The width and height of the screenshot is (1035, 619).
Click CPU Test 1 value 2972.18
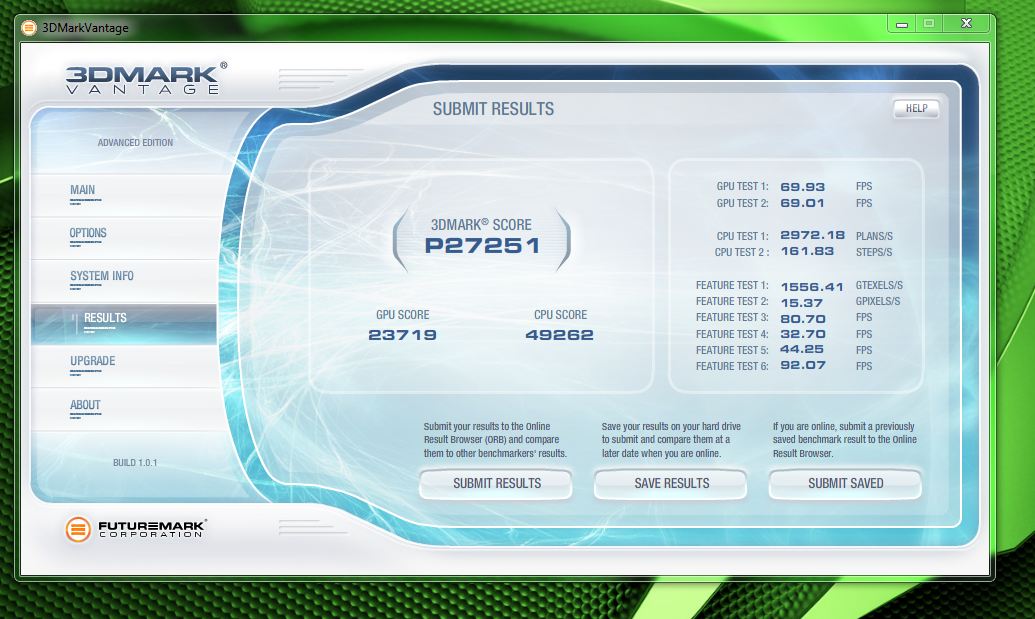tap(813, 236)
